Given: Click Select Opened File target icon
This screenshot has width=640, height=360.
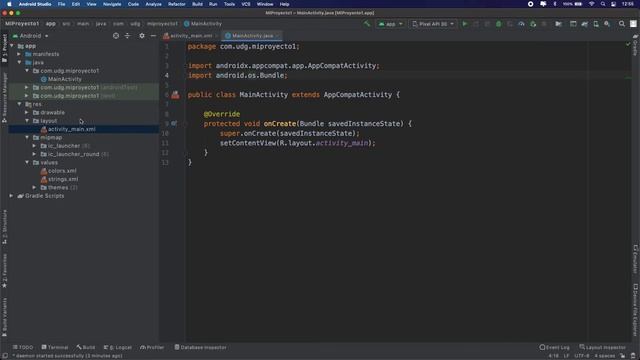Looking at the screenshot, I should [116, 36].
